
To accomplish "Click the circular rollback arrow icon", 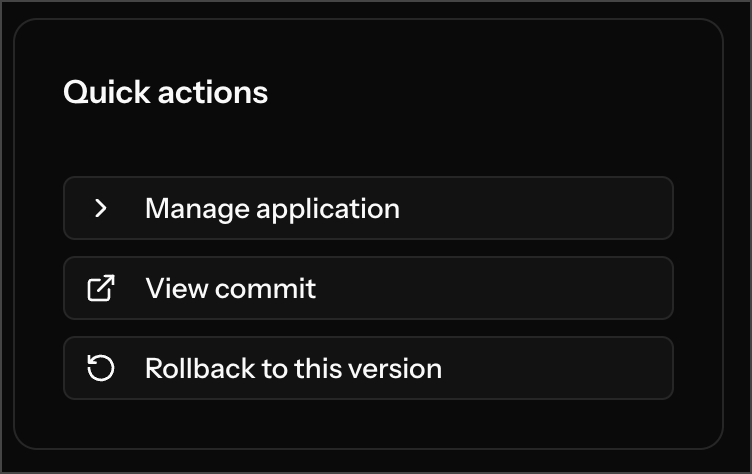I will 101,368.
